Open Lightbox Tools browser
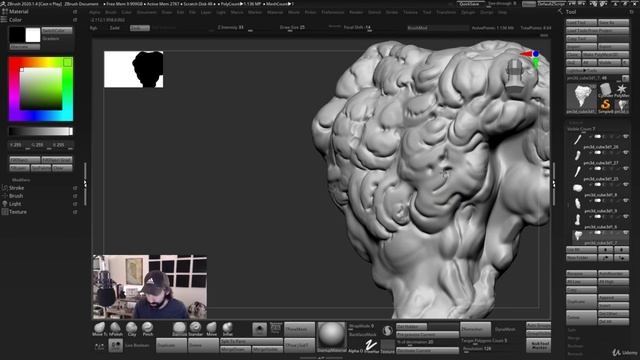The image size is (640, 360). 597,70
